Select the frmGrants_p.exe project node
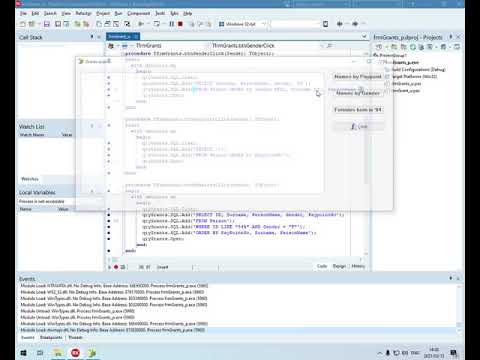This screenshot has height=360, width=480. (x=405, y=62)
